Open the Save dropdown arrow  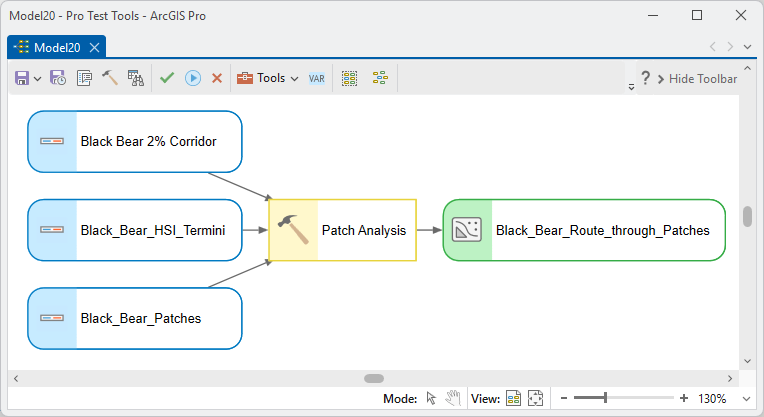point(38,78)
